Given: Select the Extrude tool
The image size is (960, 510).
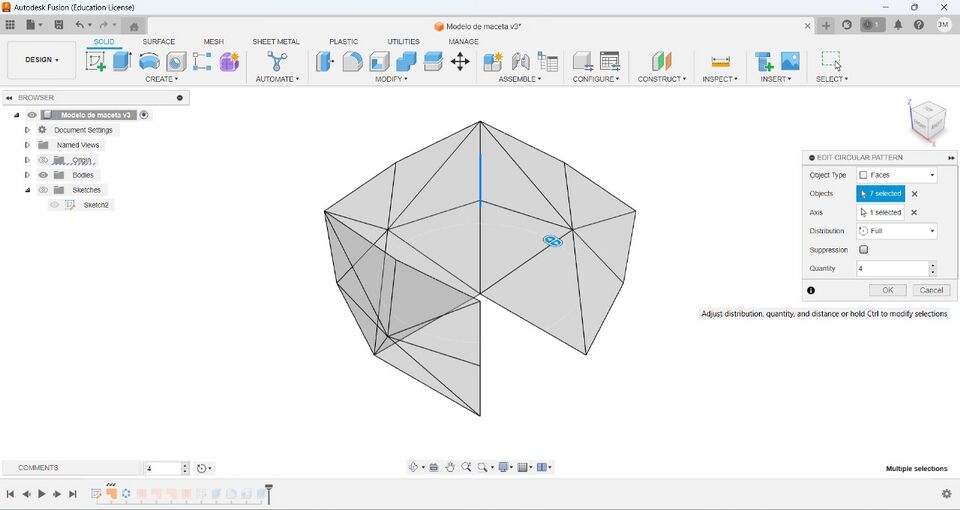Looking at the screenshot, I should [122, 61].
